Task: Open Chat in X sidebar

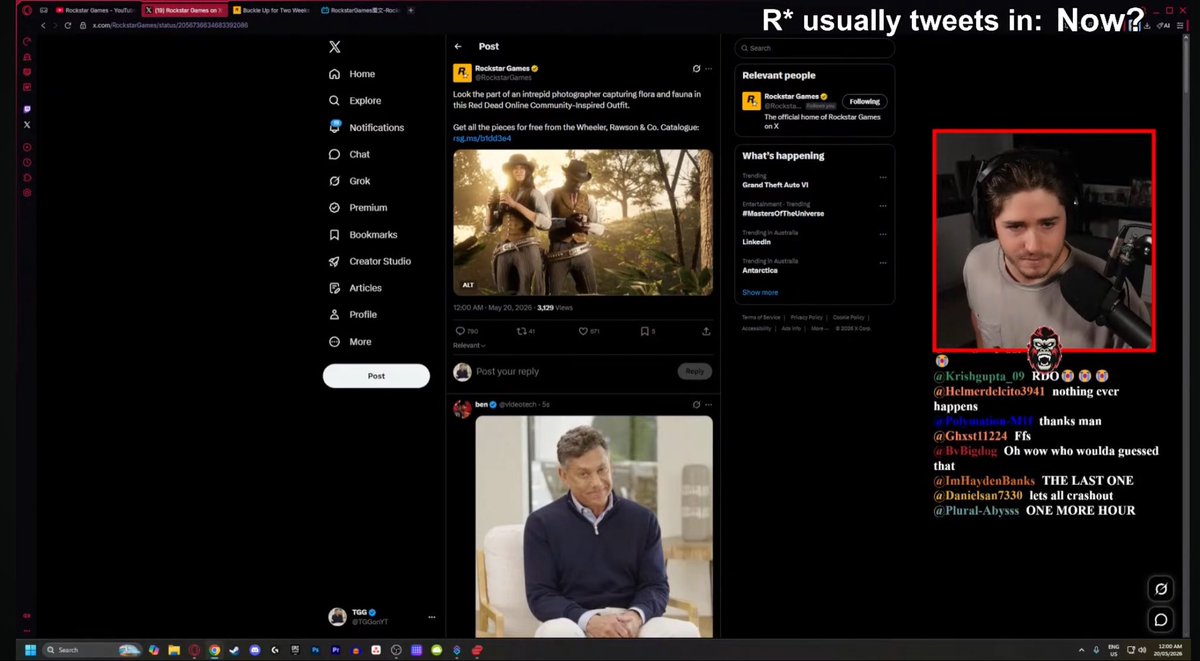Action: [349, 155]
